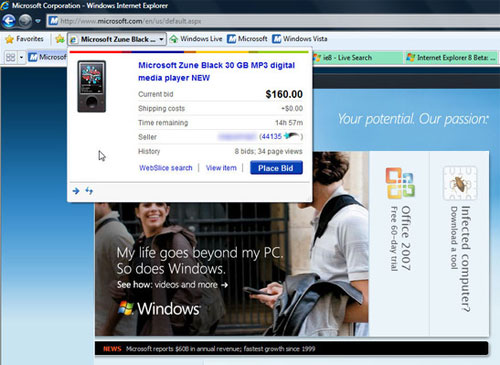This screenshot has width=500, height=365.
Task: Click the browser Forward arrow button
Action: click(x=25, y=21)
